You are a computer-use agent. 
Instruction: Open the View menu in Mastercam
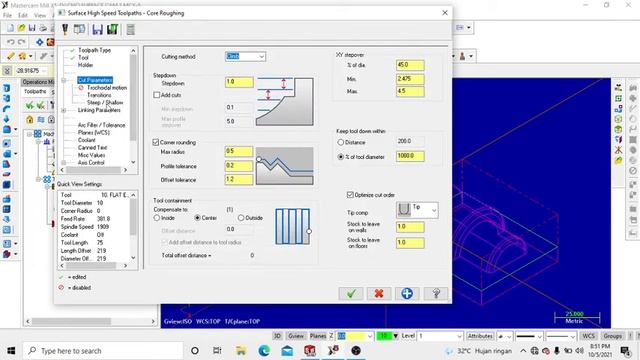(x=40, y=16)
